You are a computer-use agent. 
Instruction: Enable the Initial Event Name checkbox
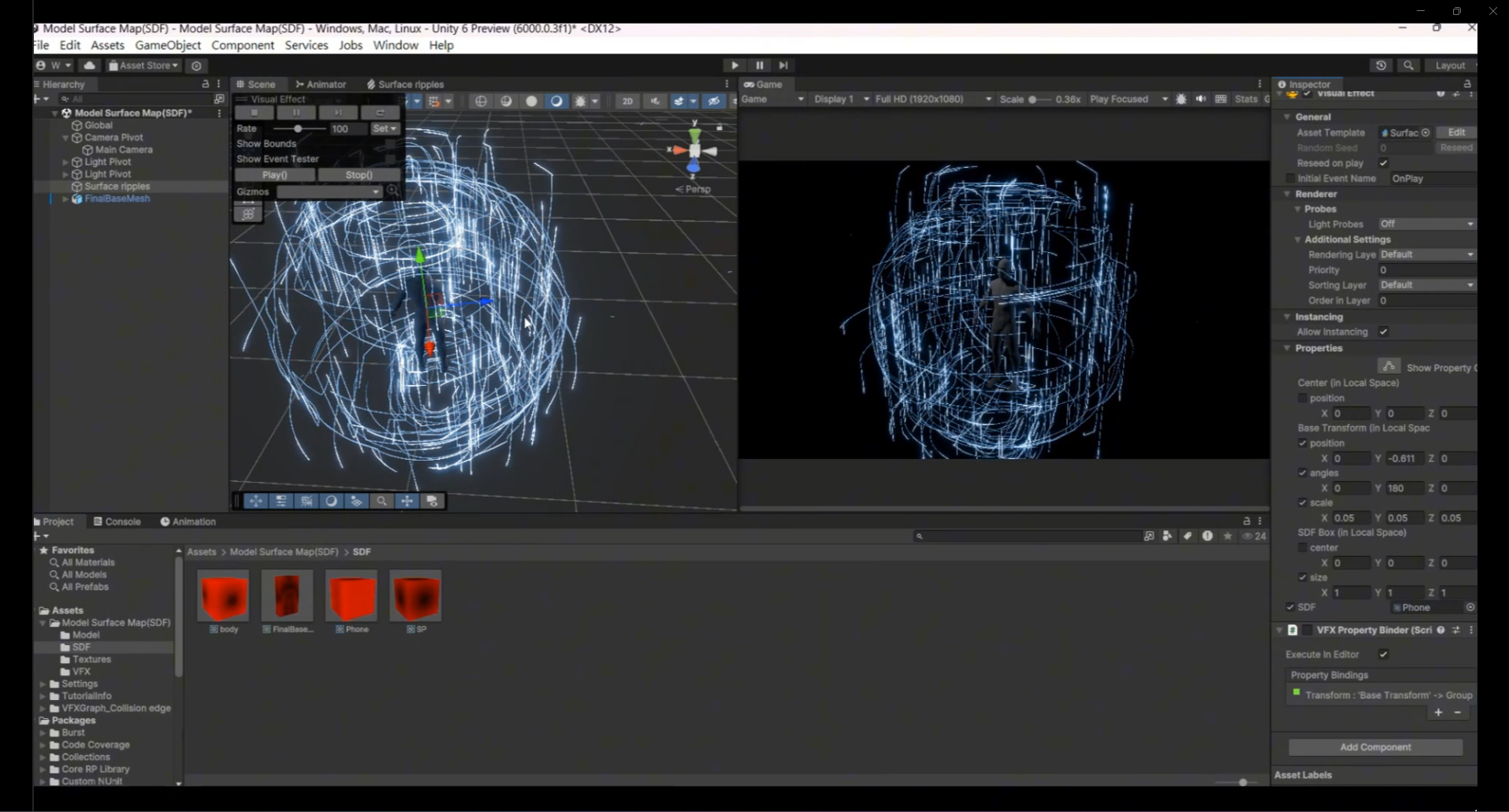1290,179
